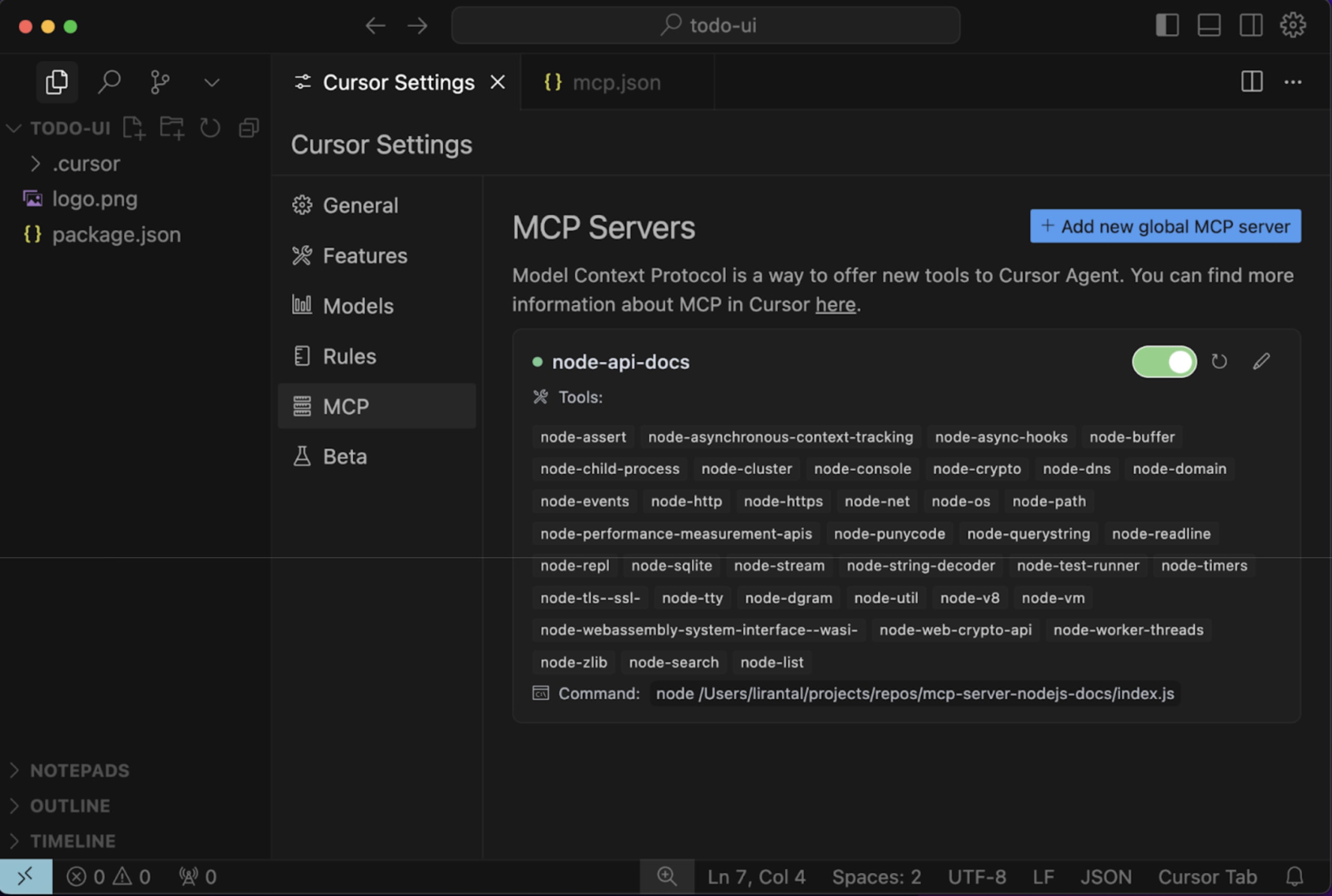The height and width of the screenshot is (896, 1332).
Task: Refresh the node-api-docs server
Action: (1220, 362)
